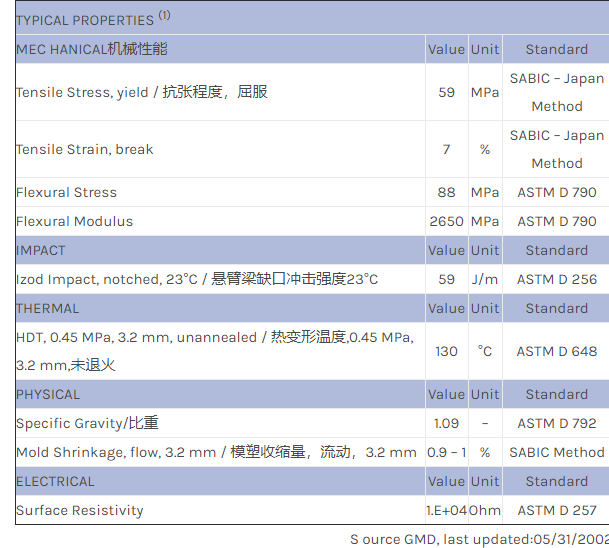
Task: Select the Tensile Strain, break row label
Action: [85, 149]
